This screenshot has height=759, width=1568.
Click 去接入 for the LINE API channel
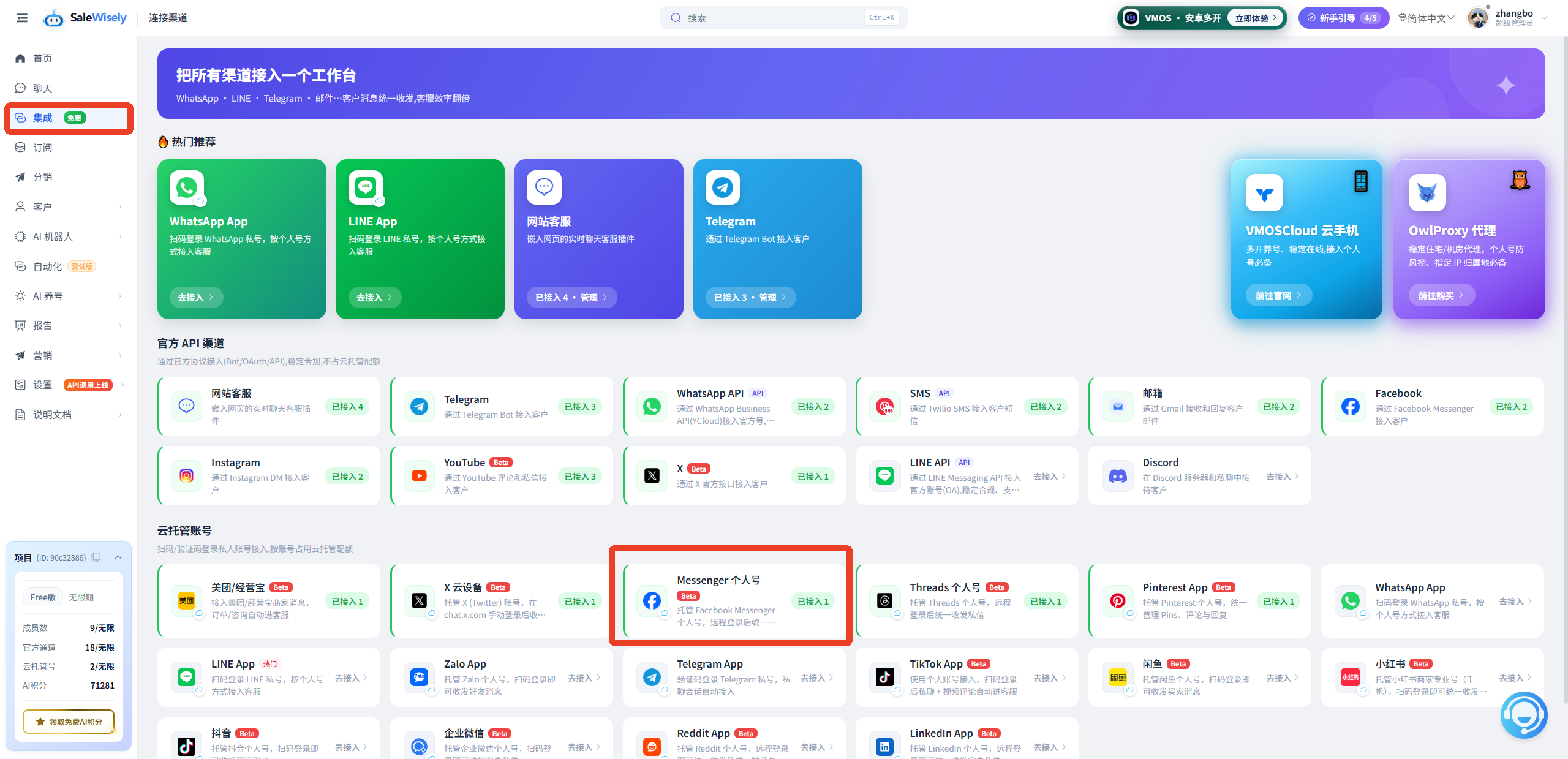click(x=1050, y=476)
